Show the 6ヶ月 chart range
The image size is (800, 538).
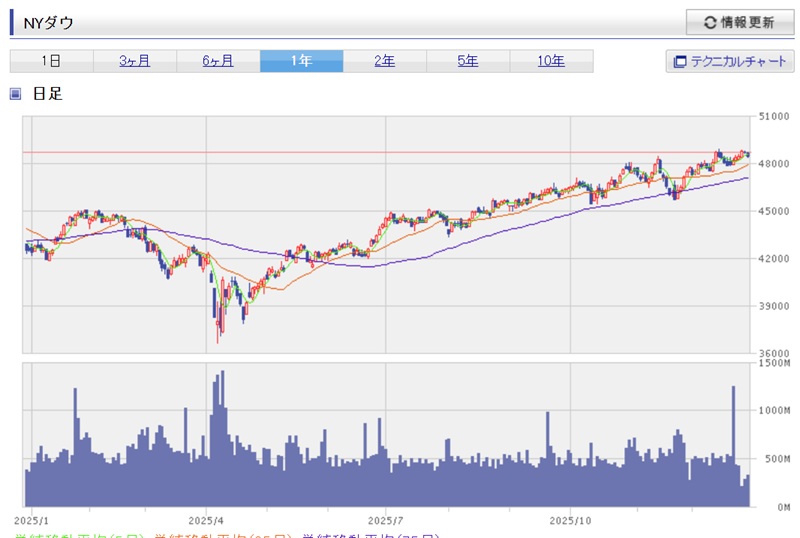coord(218,61)
